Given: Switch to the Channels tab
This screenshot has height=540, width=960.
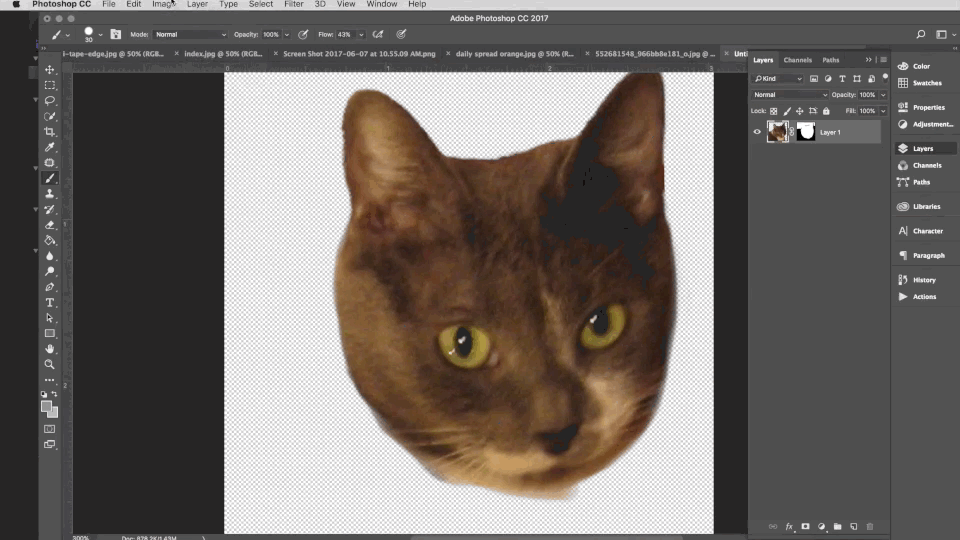Looking at the screenshot, I should tap(798, 60).
